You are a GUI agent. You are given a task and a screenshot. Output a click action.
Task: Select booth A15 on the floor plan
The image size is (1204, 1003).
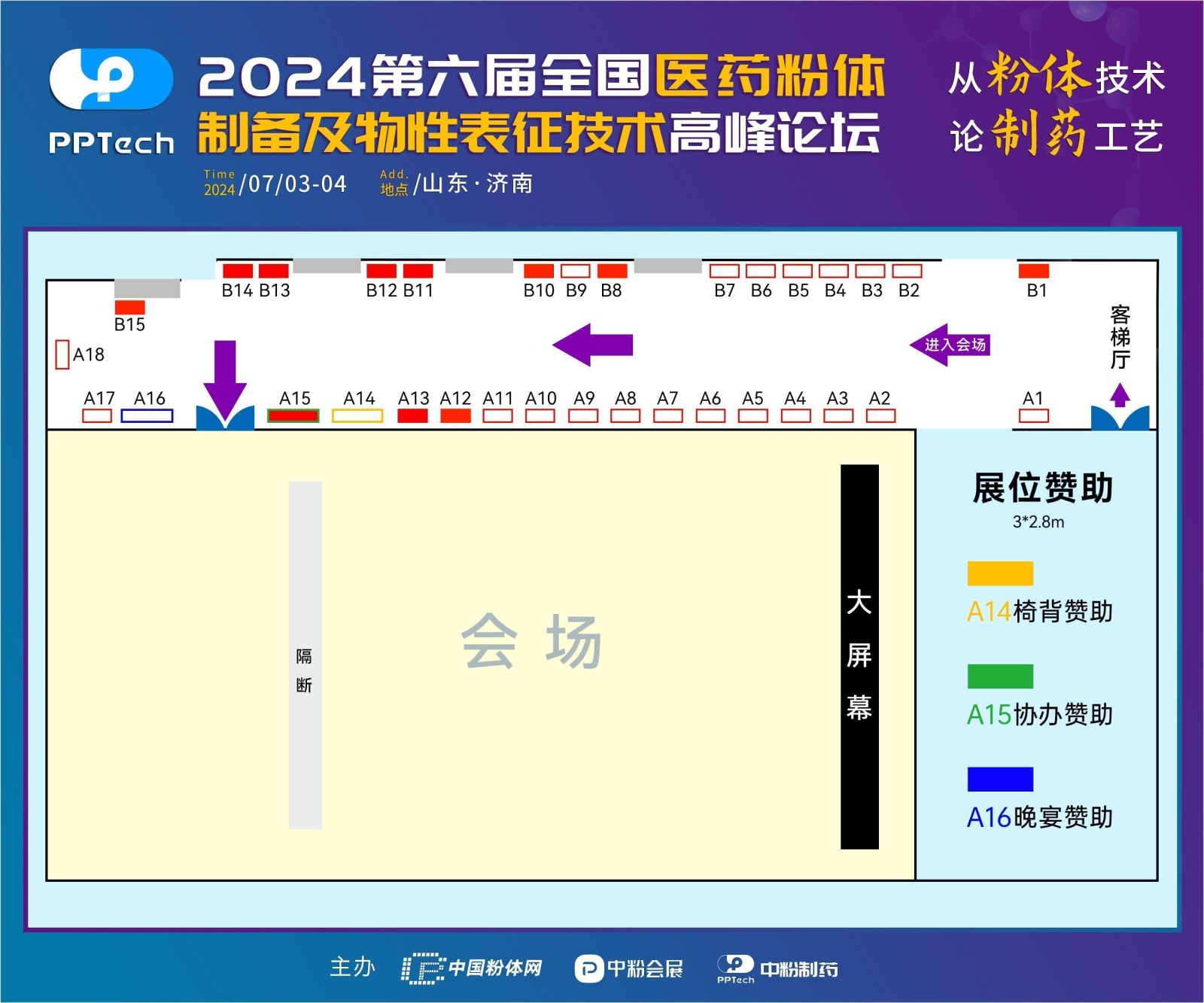293,415
